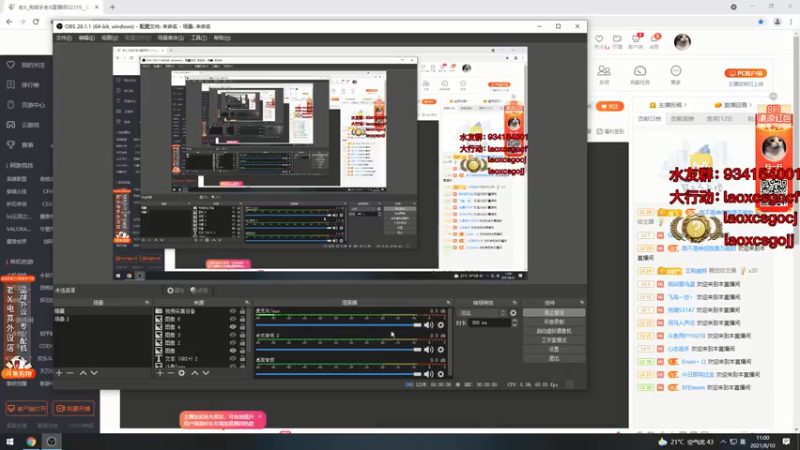Toggle visibility of 图像 3 source

[x=233, y=335]
